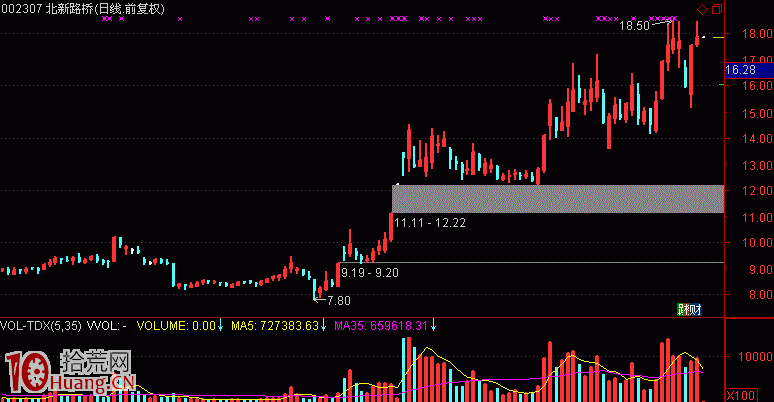Click the blue 财 finance badge

point(695,310)
